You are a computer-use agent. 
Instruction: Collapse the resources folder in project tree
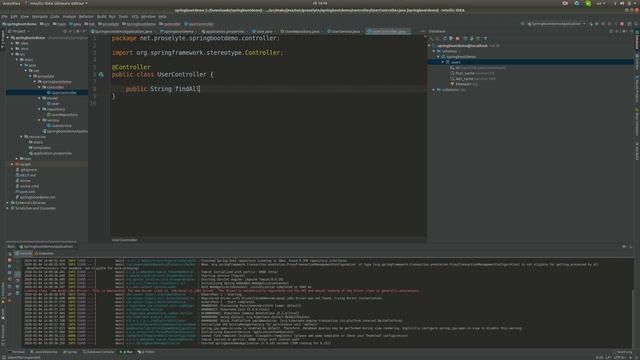[x=22, y=137]
